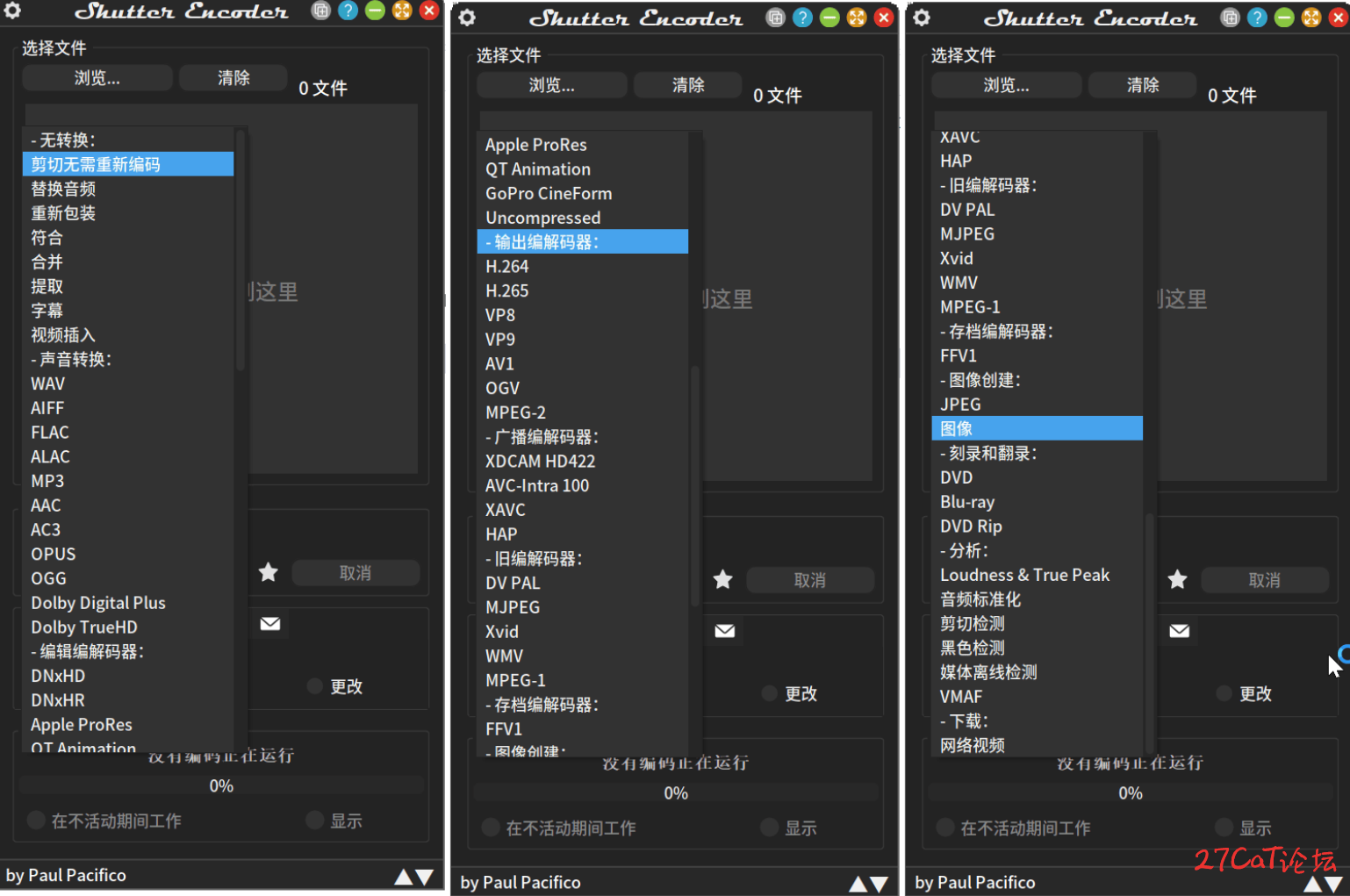This screenshot has height=896, width=1350.
Task: Toggle 更改 option in right window
Action: tap(1224, 693)
